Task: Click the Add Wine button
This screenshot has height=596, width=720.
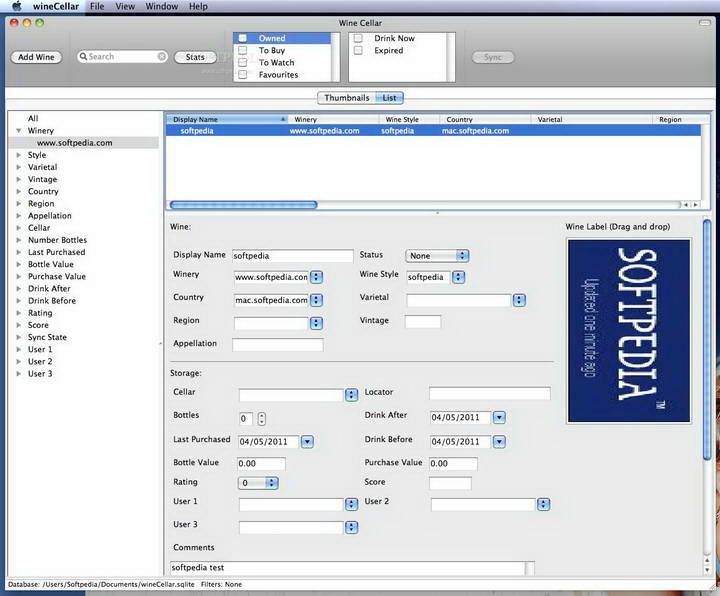Action: click(36, 57)
